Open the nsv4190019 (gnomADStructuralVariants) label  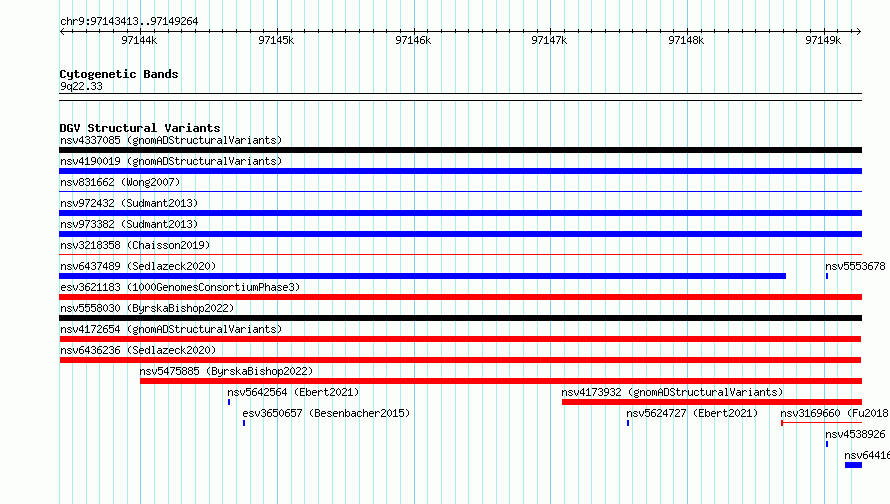171,161
